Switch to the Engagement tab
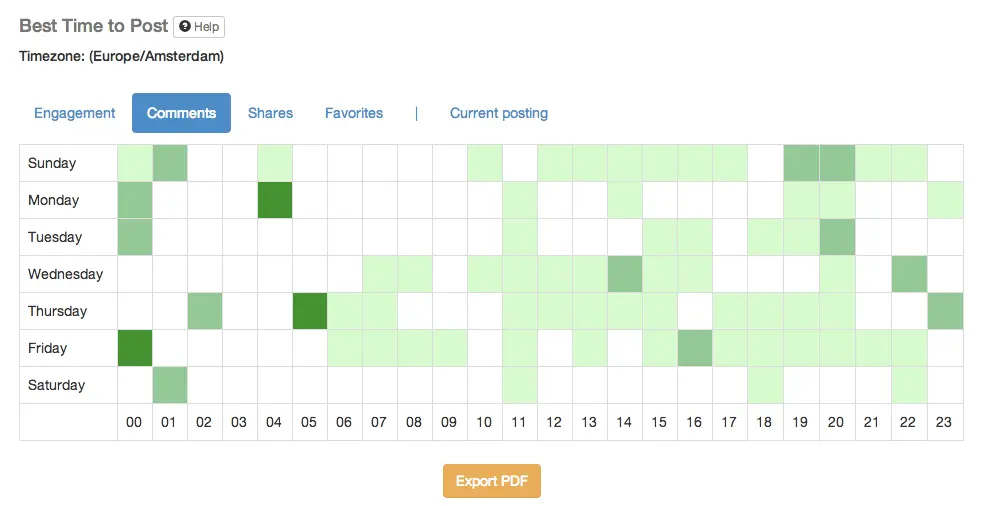Screen dimensions: 1002x506 [x=75, y=113]
